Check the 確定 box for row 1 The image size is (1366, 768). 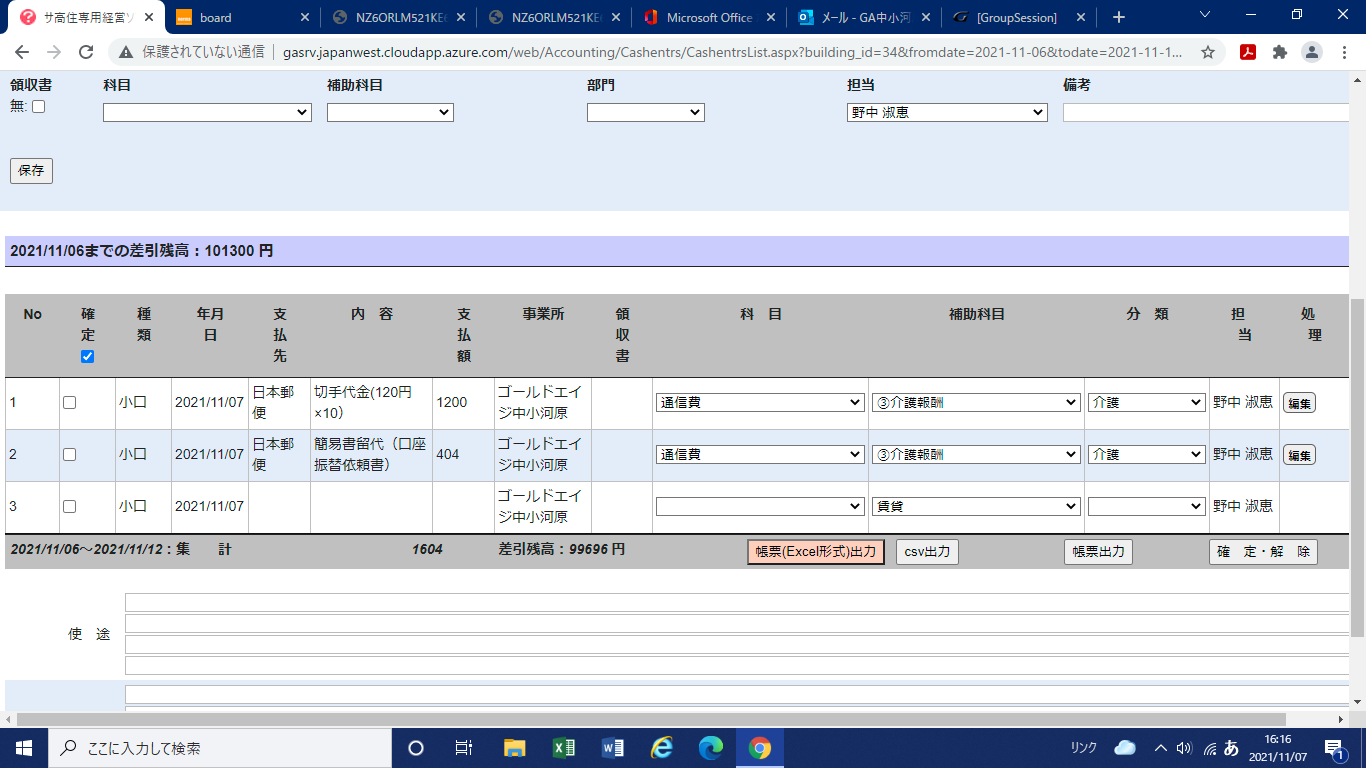pos(69,402)
